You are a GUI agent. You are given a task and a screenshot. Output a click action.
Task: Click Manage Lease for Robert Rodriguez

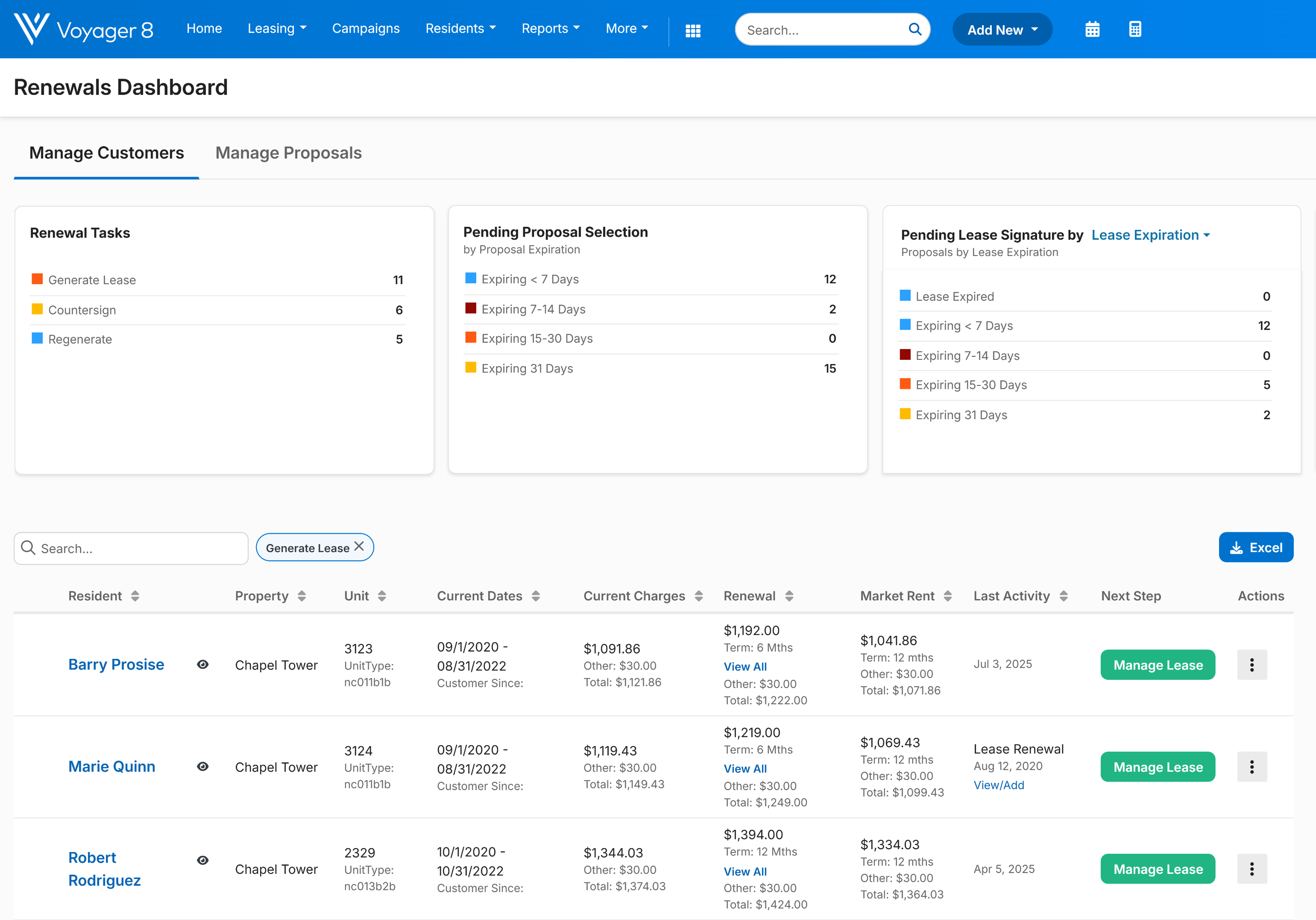1158,869
